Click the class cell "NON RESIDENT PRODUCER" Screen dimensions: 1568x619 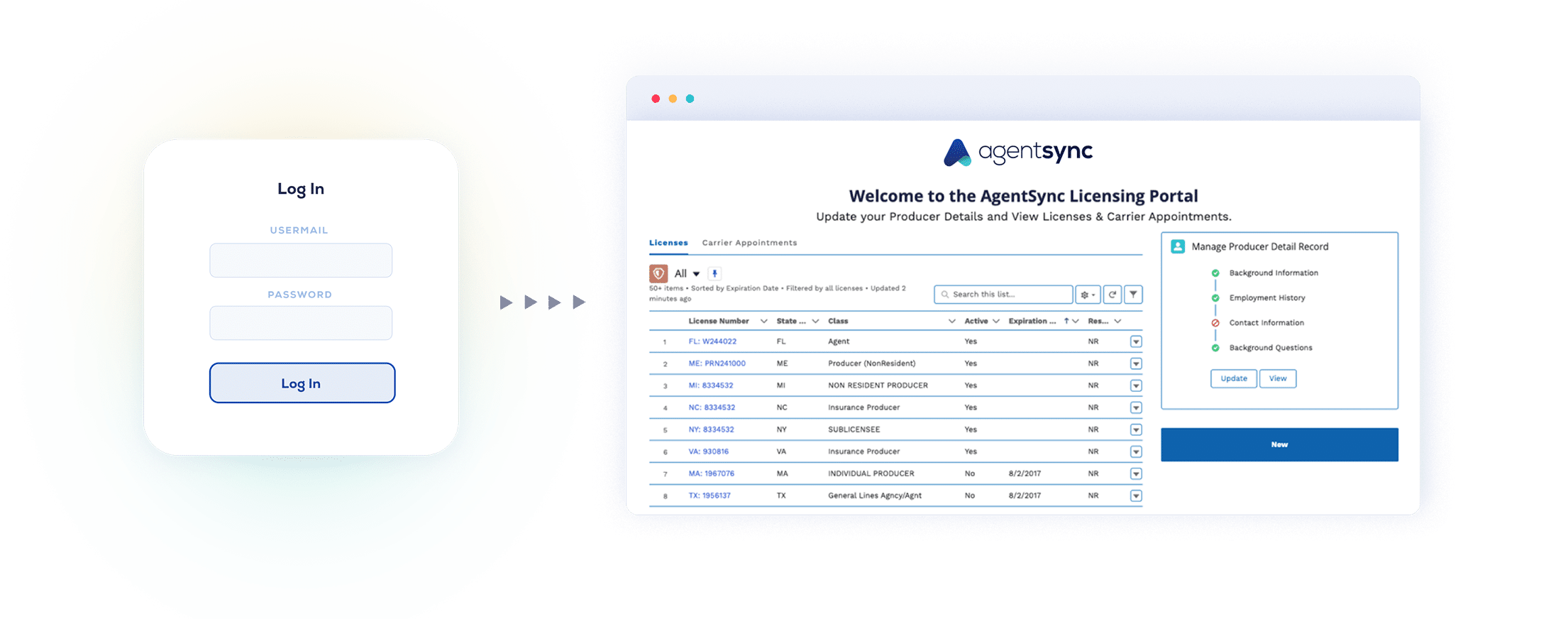click(x=878, y=385)
